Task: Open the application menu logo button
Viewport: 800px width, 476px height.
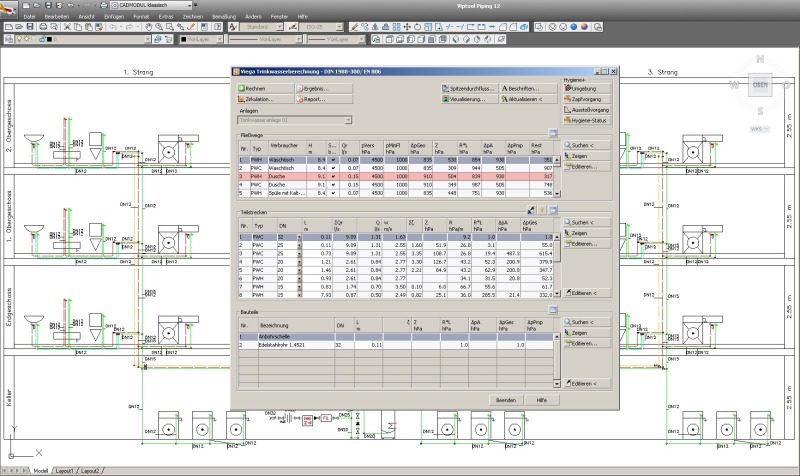Action: coord(8,8)
